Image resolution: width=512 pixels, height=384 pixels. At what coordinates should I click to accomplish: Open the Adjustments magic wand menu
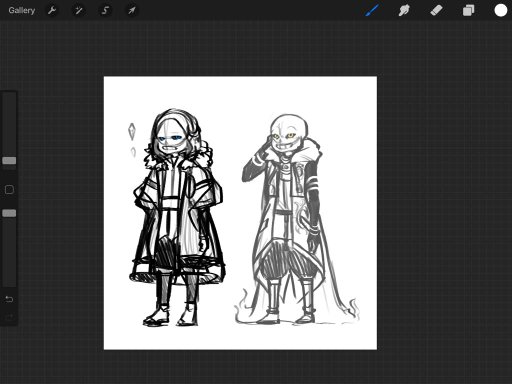pyautogui.click(x=78, y=10)
